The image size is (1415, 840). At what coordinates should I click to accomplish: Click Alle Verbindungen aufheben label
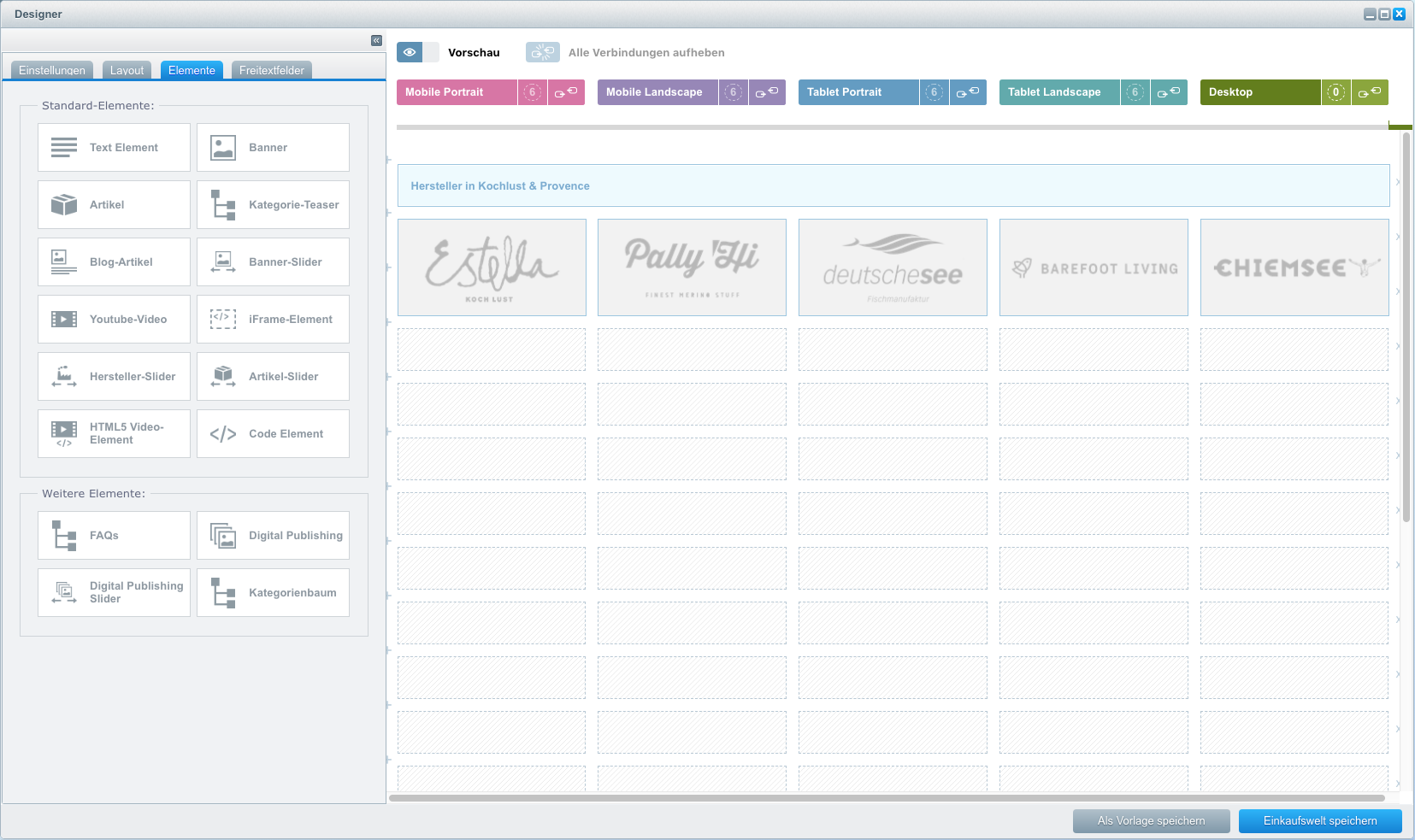[x=646, y=52]
